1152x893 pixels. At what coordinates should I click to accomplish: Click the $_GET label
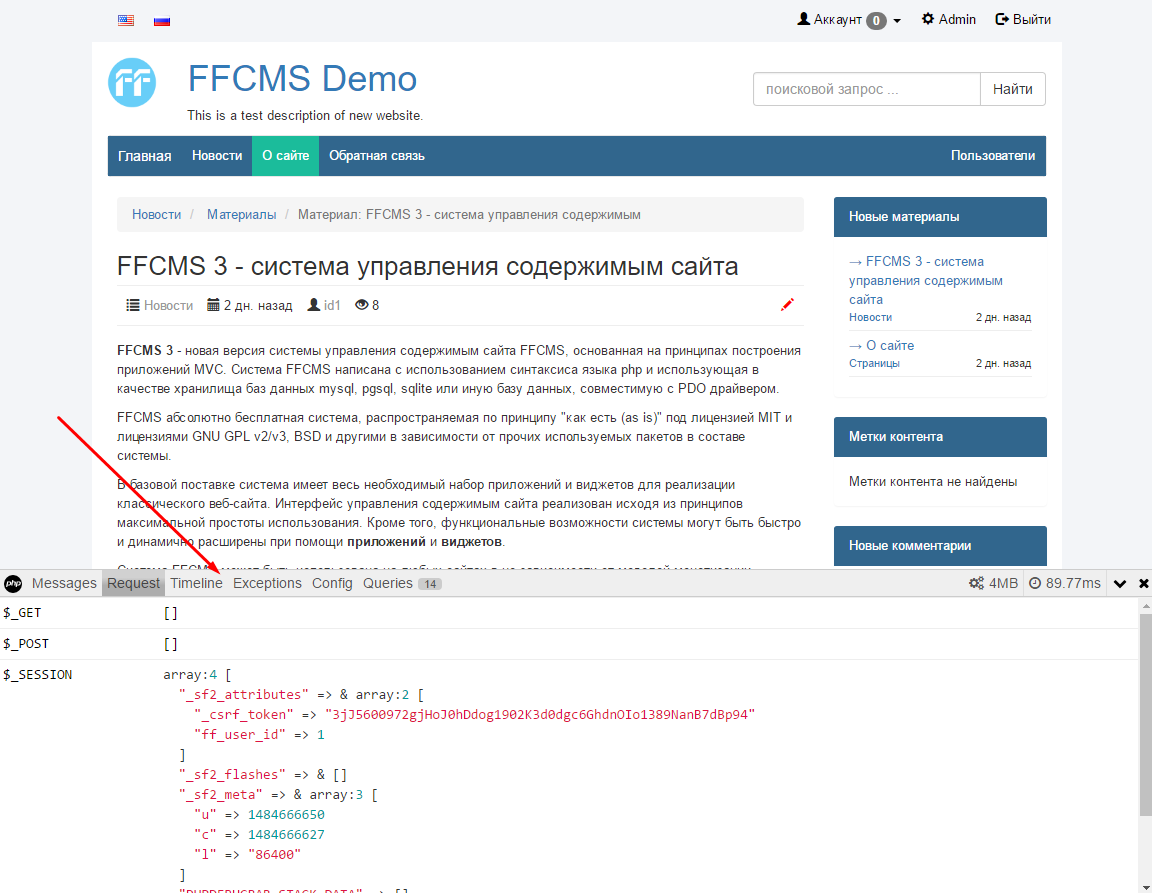(x=22, y=613)
